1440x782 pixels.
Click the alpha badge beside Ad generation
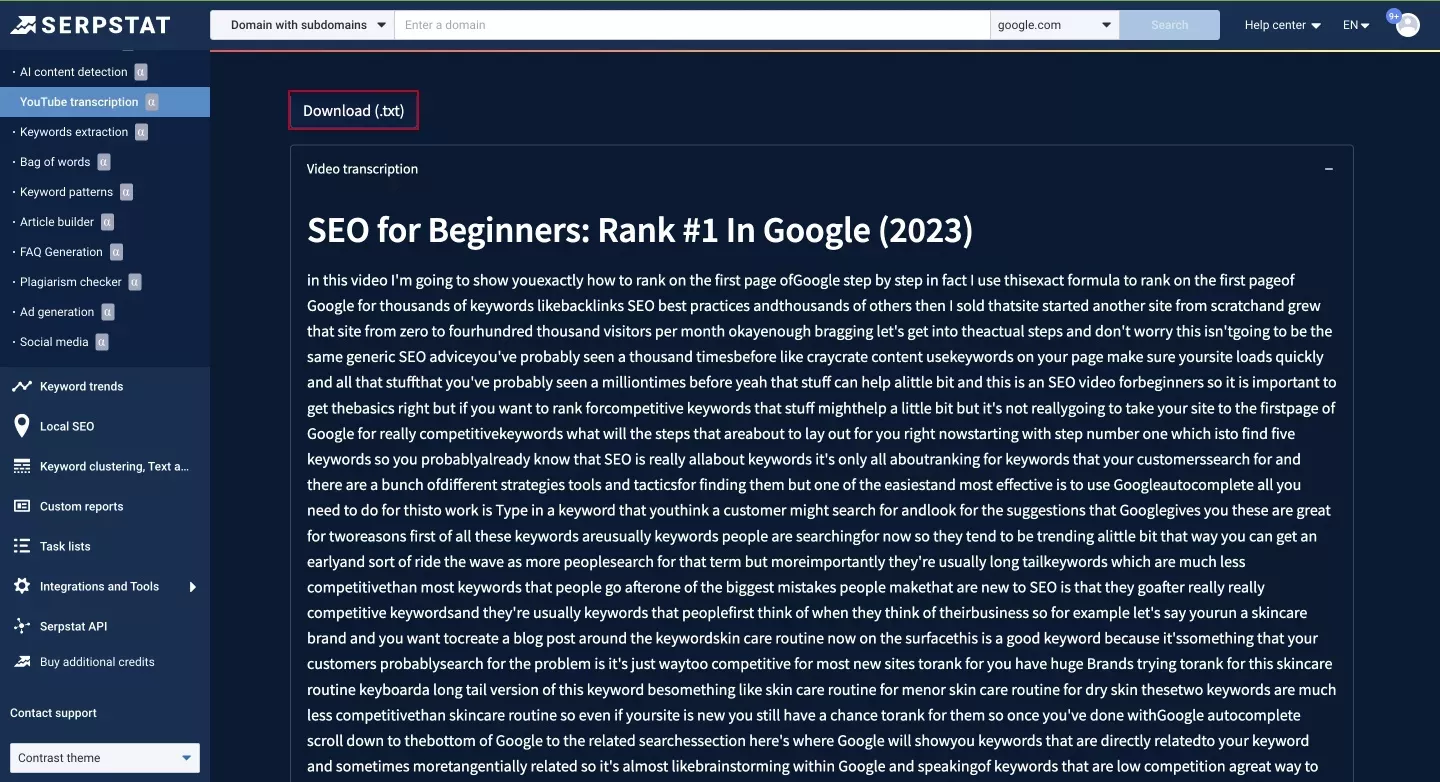(x=107, y=312)
